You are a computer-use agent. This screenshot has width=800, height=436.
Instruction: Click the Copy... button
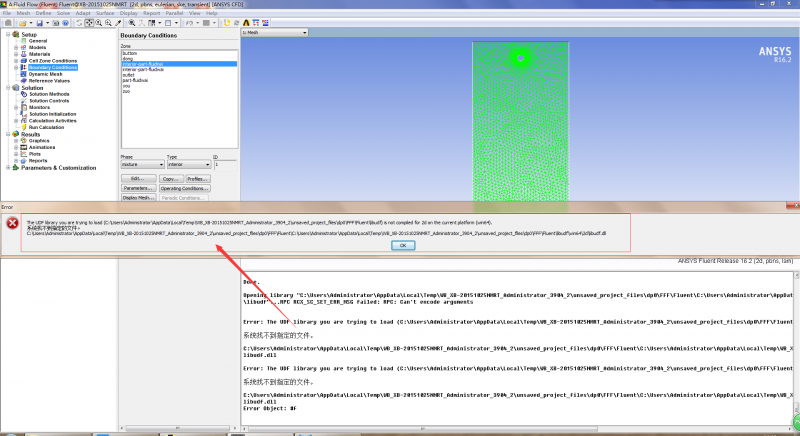coord(170,178)
